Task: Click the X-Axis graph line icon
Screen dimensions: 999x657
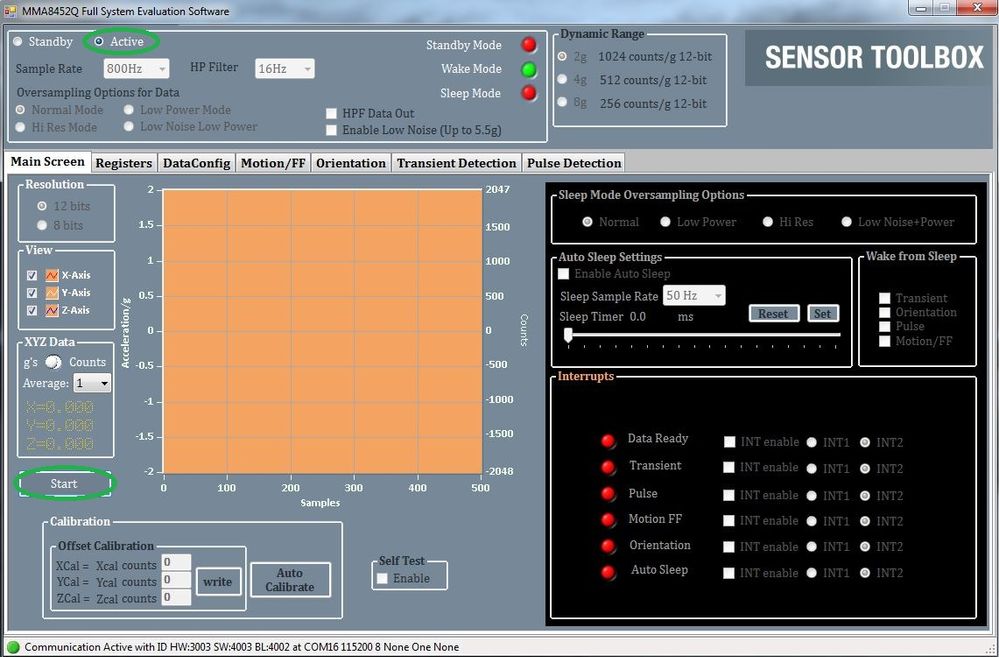Action: (x=52, y=275)
